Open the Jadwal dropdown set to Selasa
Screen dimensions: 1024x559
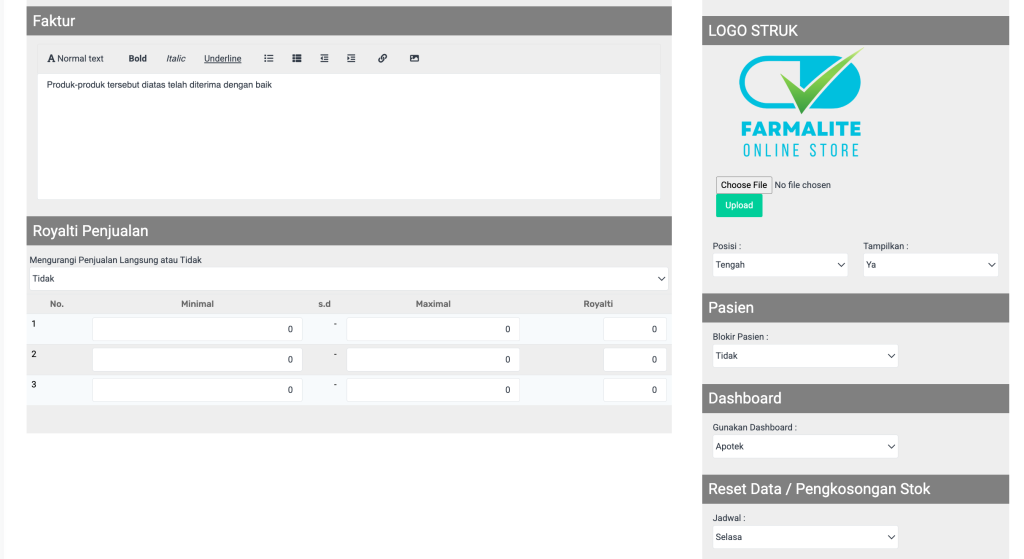pos(805,538)
